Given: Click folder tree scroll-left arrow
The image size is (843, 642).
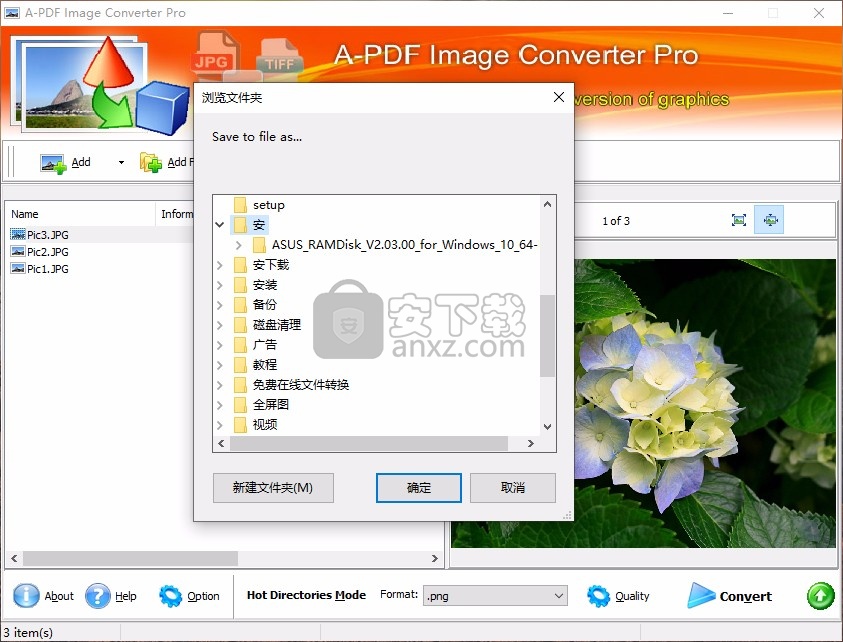Looking at the screenshot, I should 221,444.
